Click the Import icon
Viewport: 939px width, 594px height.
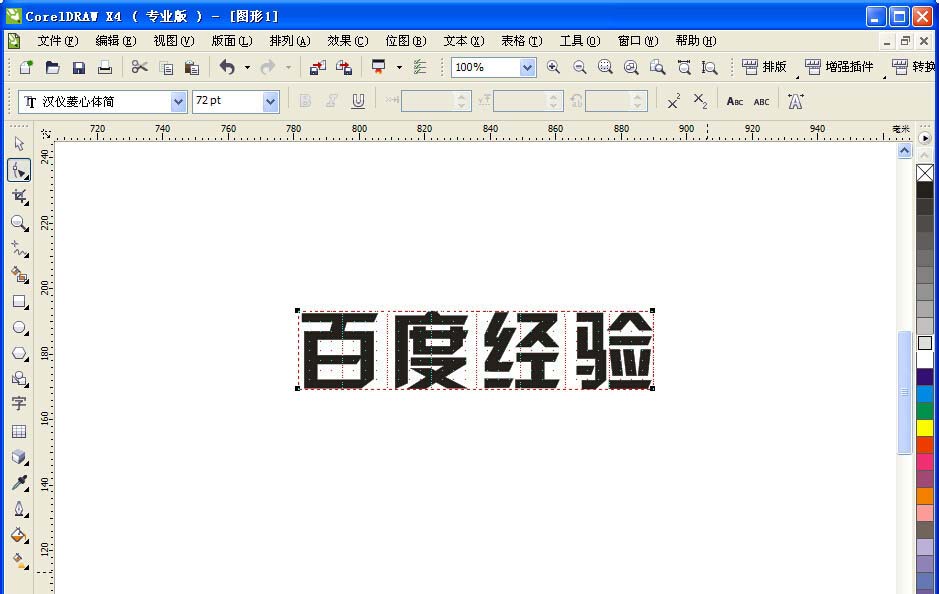[x=317, y=67]
